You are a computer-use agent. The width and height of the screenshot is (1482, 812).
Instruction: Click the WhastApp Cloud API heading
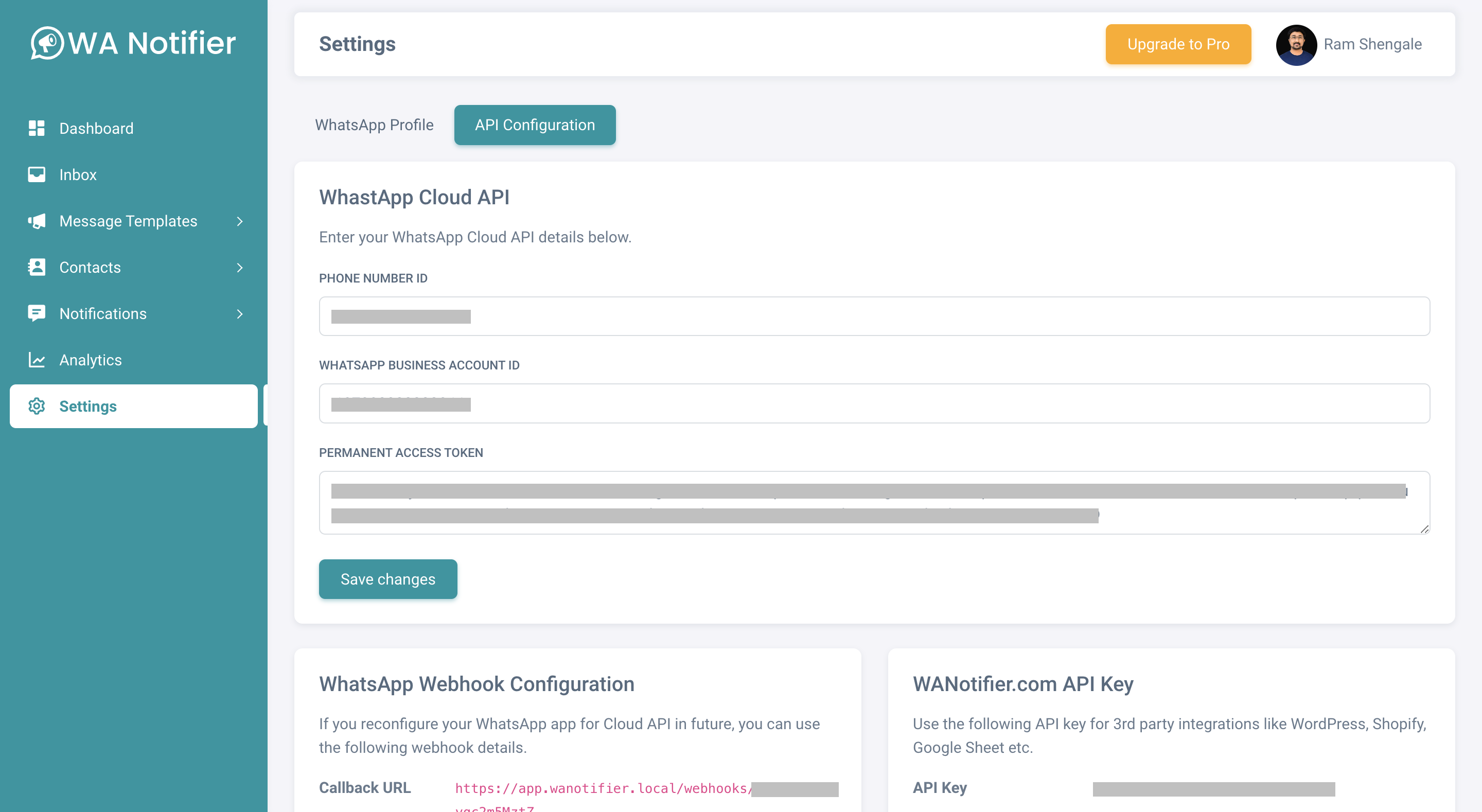tap(414, 198)
